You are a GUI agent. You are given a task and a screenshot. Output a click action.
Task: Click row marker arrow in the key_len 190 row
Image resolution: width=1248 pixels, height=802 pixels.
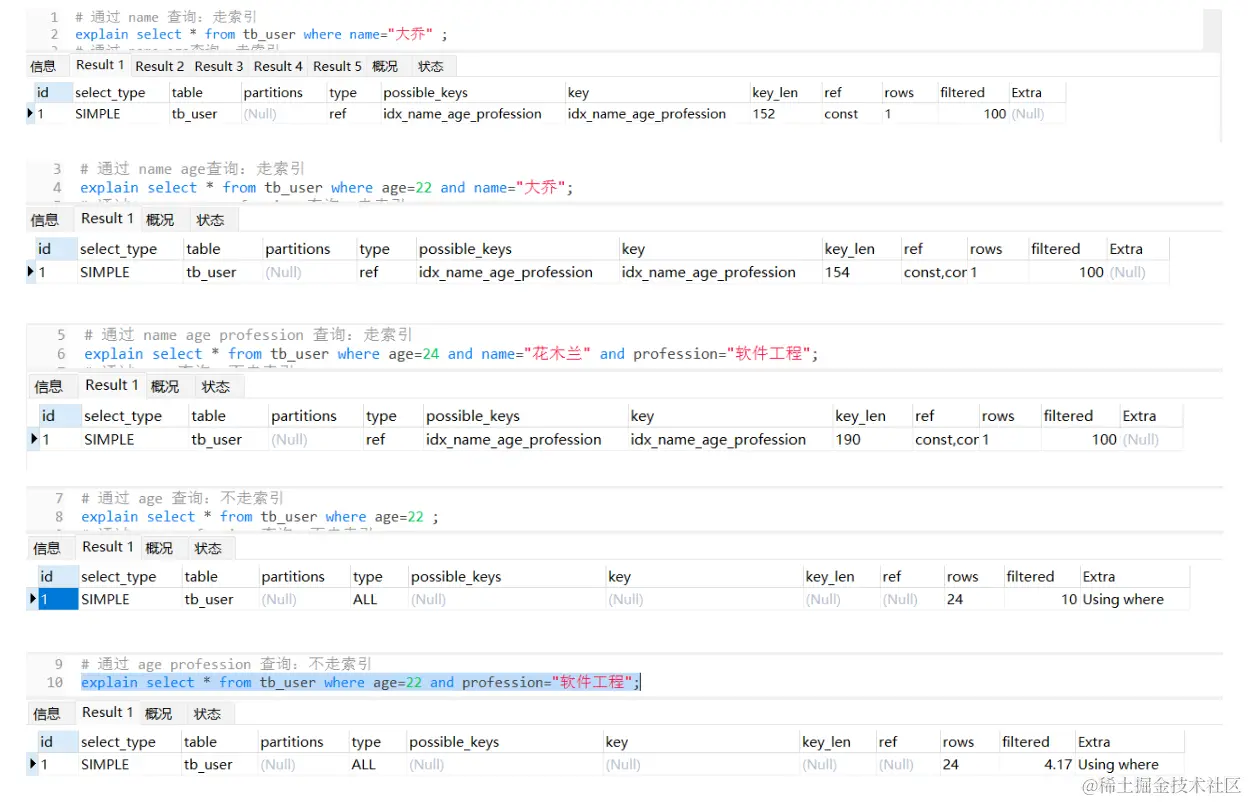pyautogui.click(x=35, y=439)
